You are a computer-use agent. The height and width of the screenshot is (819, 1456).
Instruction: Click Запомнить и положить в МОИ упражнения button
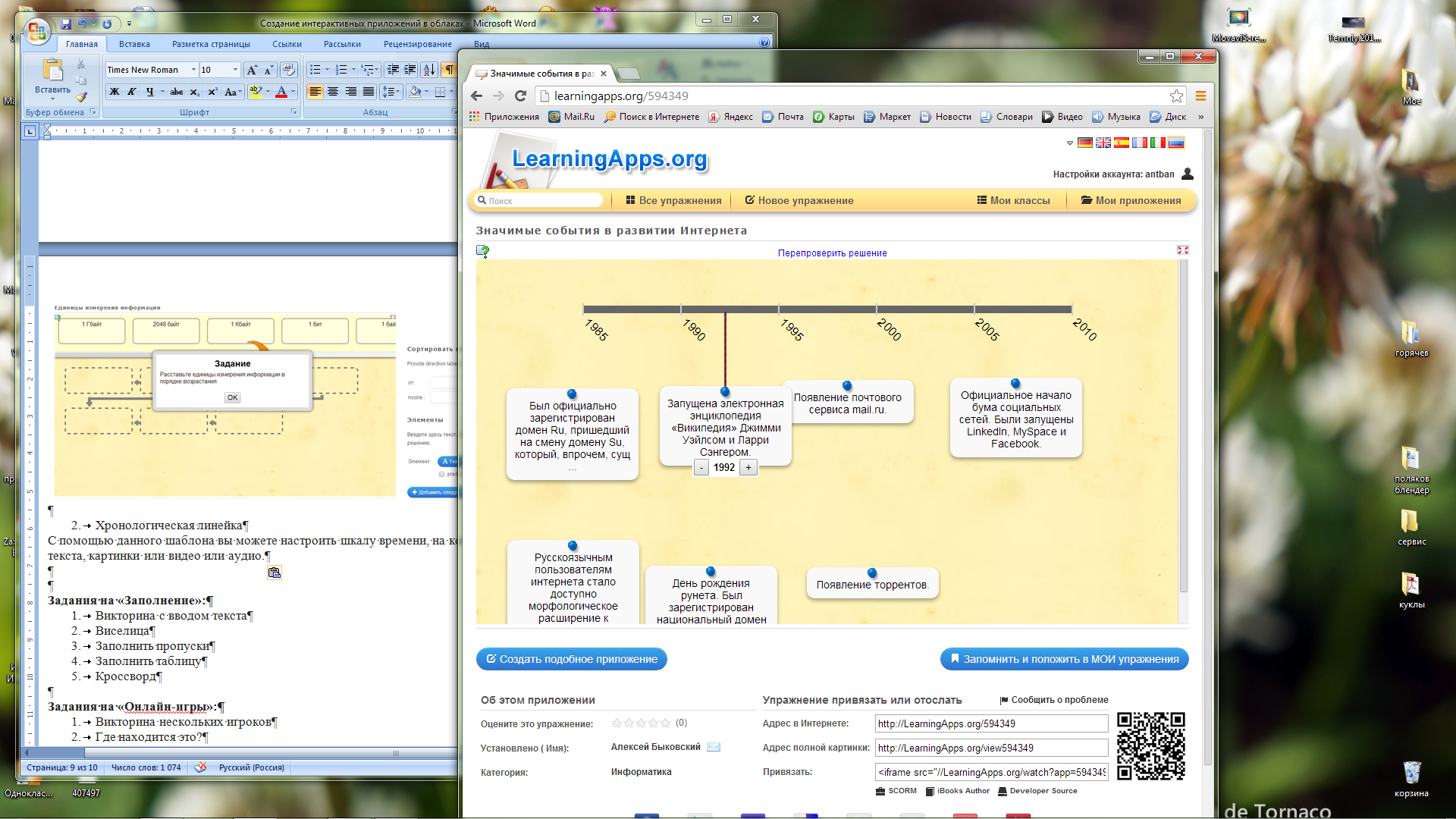click(1064, 659)
